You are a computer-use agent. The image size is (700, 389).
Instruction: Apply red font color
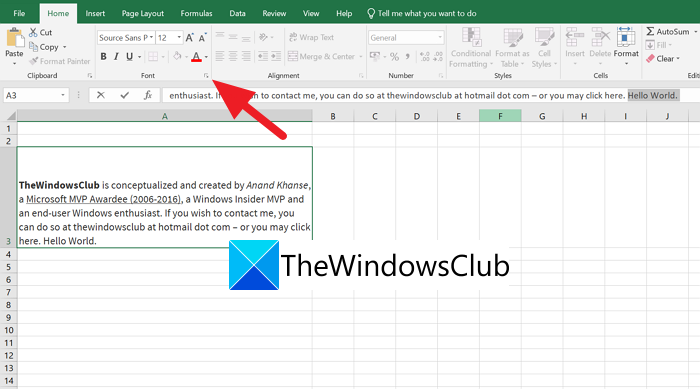(x=196, y=57)
